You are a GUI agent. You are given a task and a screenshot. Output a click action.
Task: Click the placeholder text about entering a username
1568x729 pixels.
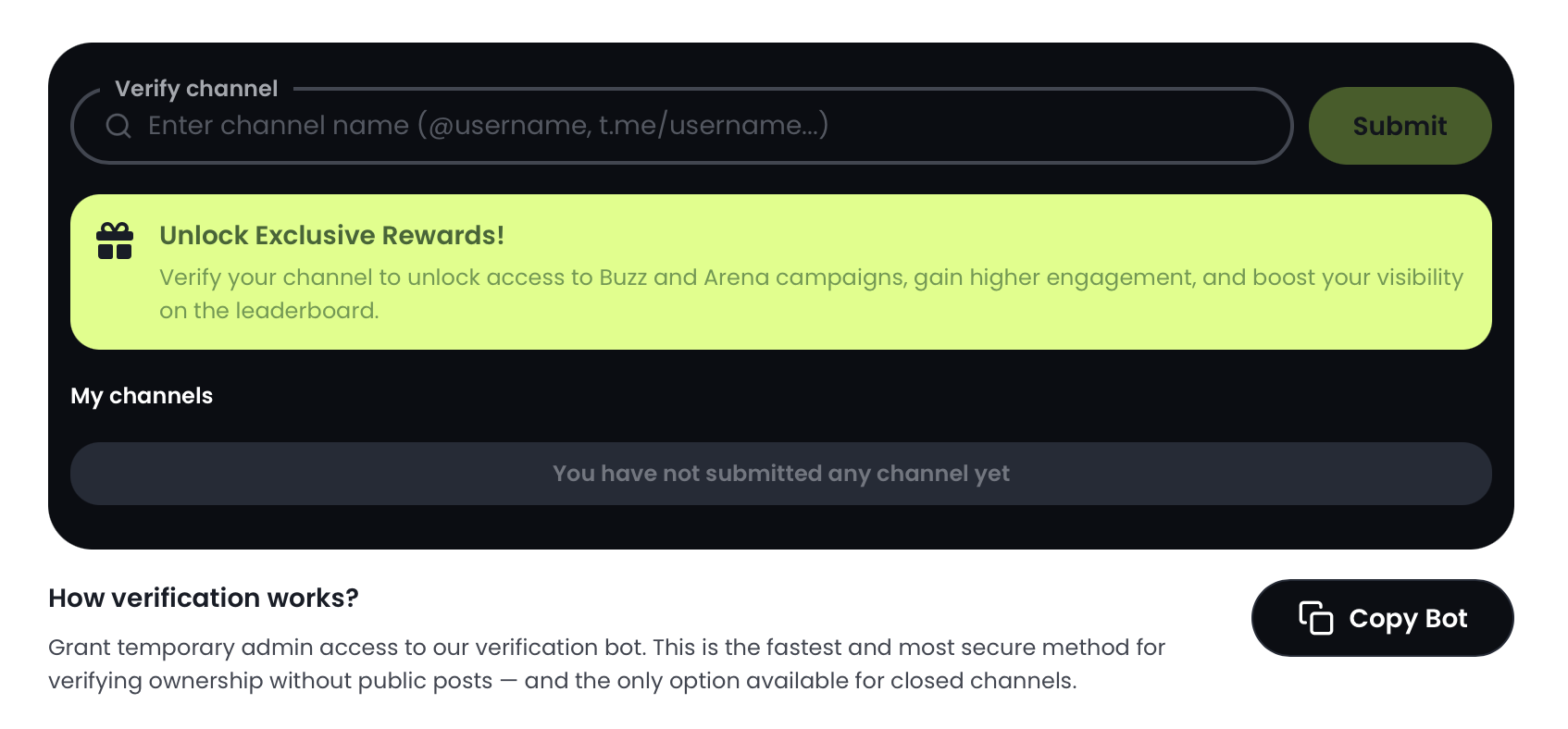(x=489, y=125)
